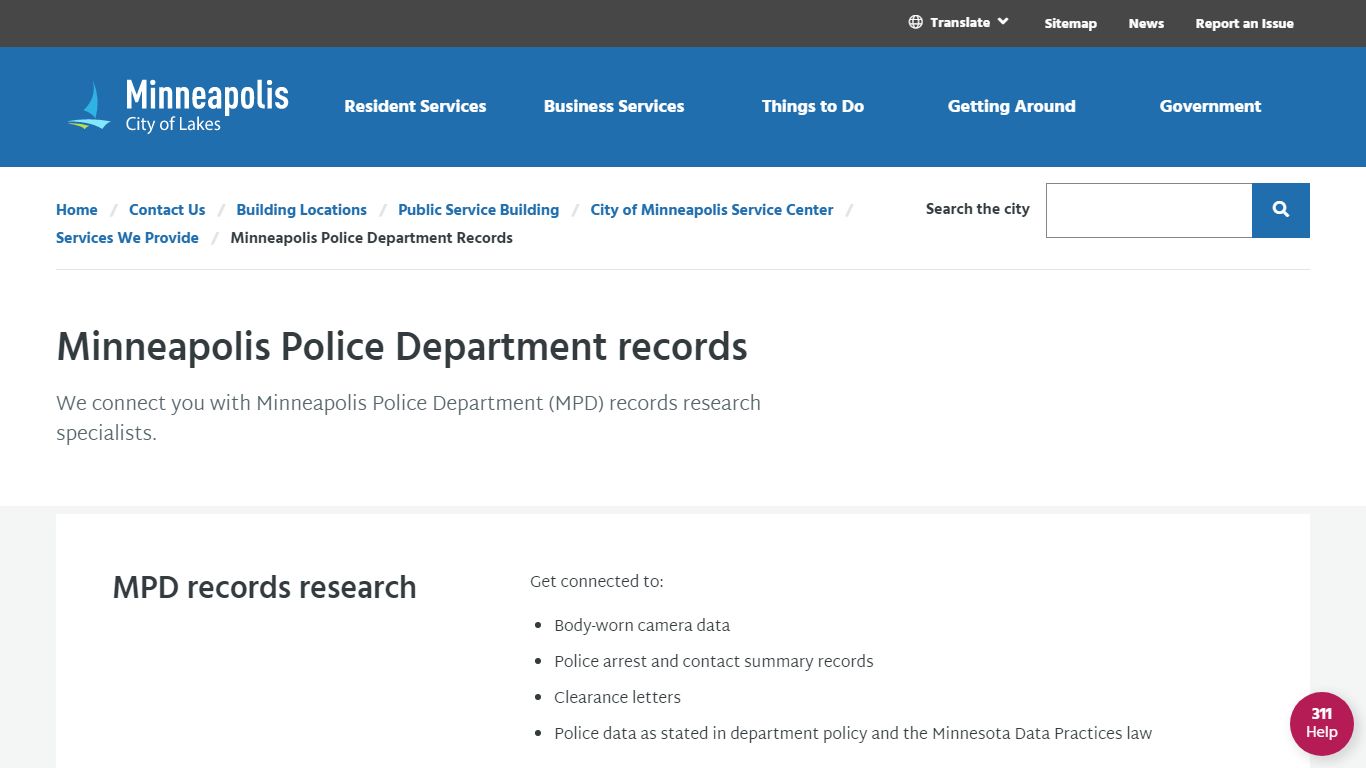The image size is (1366, 768).
Task: Click the 'We connect you with' intro paragraph
Action: (408, 418)
